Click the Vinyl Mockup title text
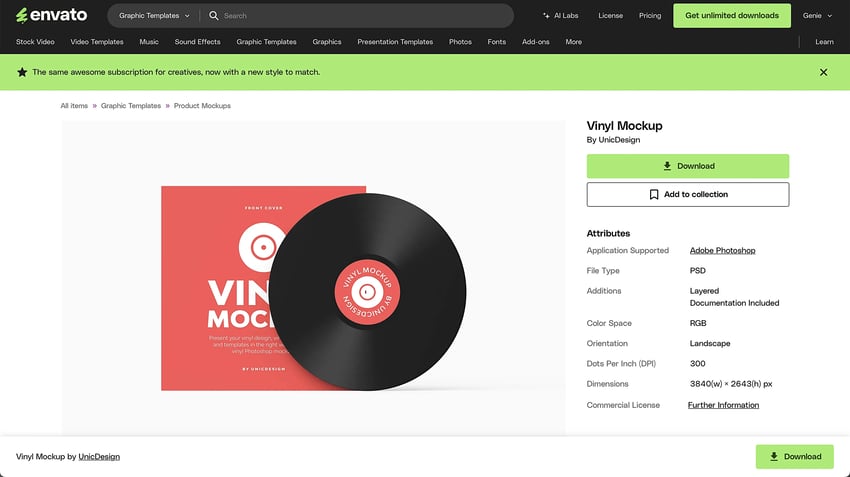The image size is (850, 477). pos(624,126)
